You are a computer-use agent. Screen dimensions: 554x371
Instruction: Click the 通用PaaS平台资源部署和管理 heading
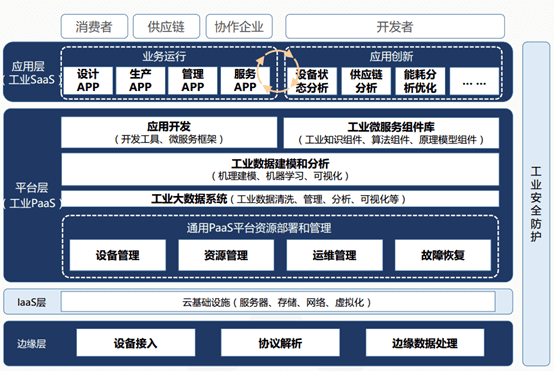click(259, 228)
